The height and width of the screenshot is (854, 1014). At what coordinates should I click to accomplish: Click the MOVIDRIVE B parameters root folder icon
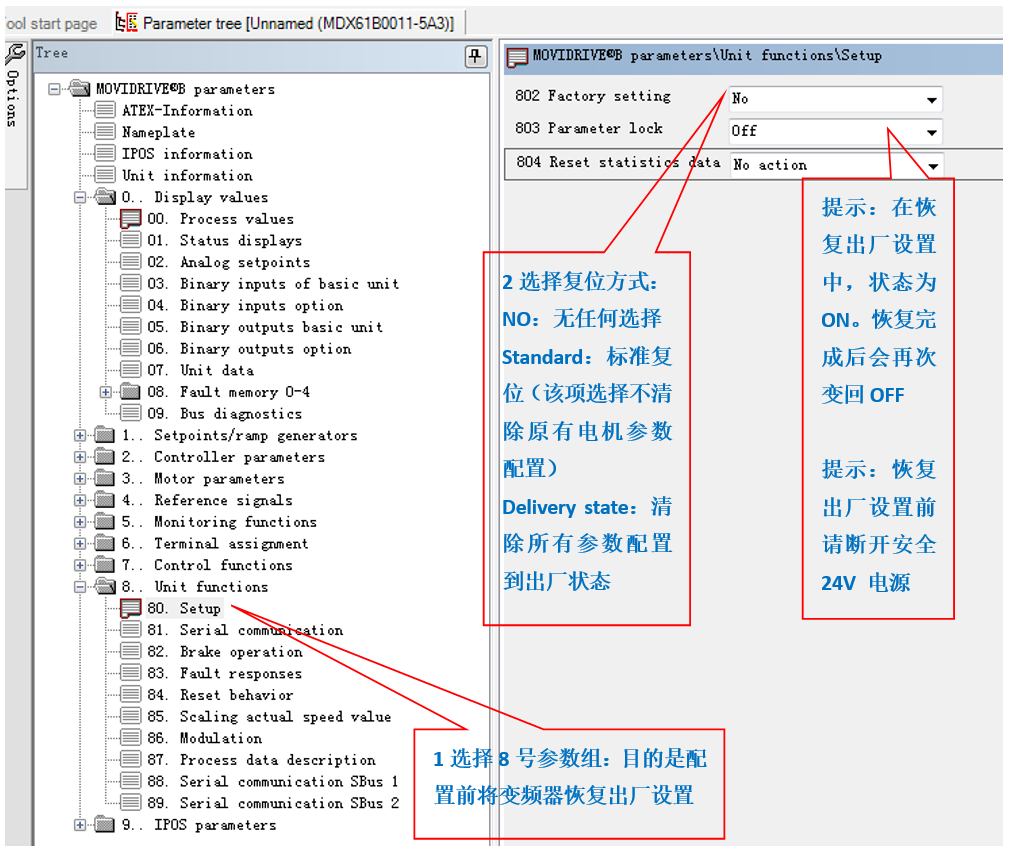point(79,89)
